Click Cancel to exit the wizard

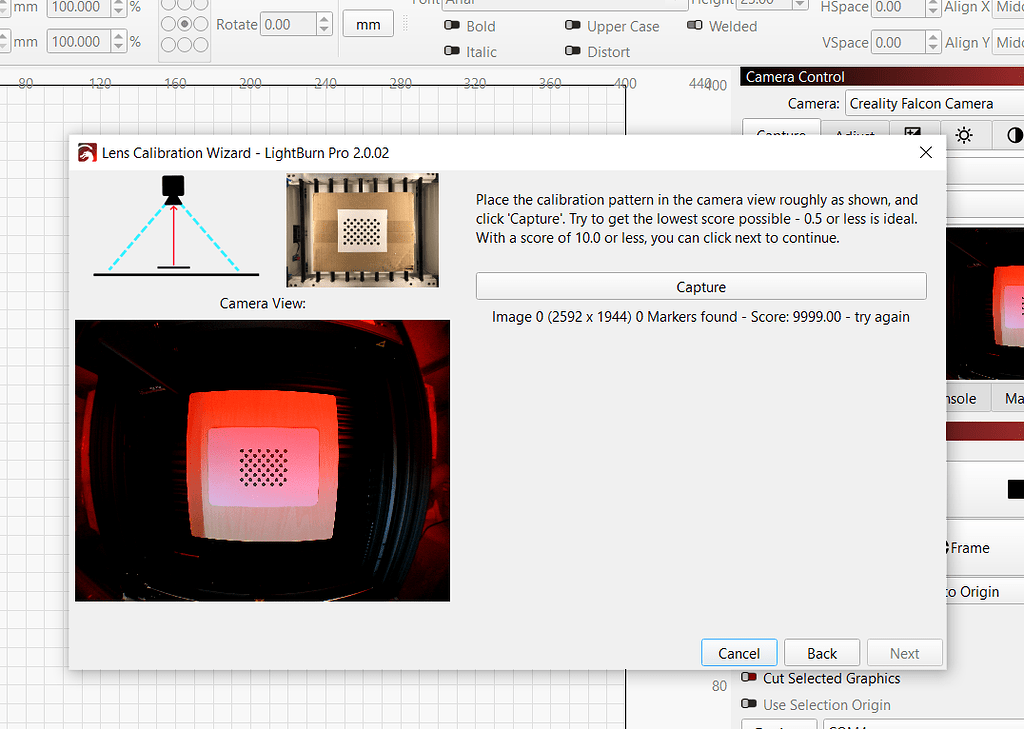pyautogui.click(x=739, y=652)
